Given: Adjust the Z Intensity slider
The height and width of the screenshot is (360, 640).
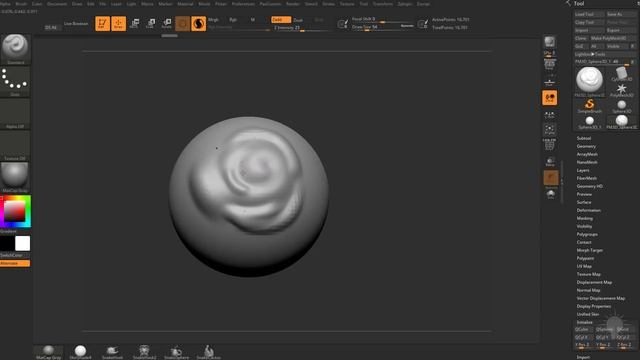Looking at the screenshot, I should (301, 28).
